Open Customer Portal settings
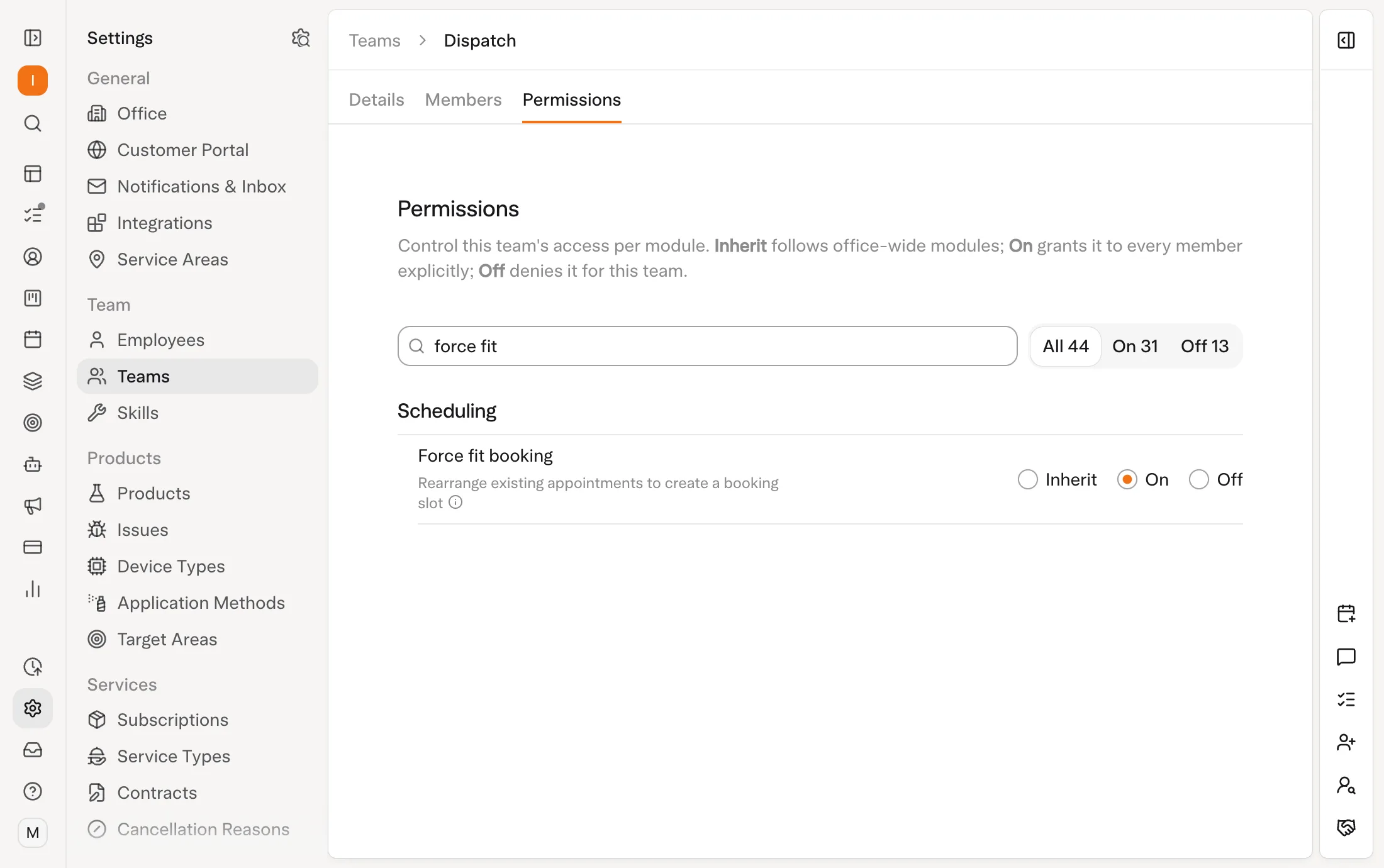Image resolution: width=1384 pixels, height=868 pixels. pyautogui.click(x=198, y=150)
